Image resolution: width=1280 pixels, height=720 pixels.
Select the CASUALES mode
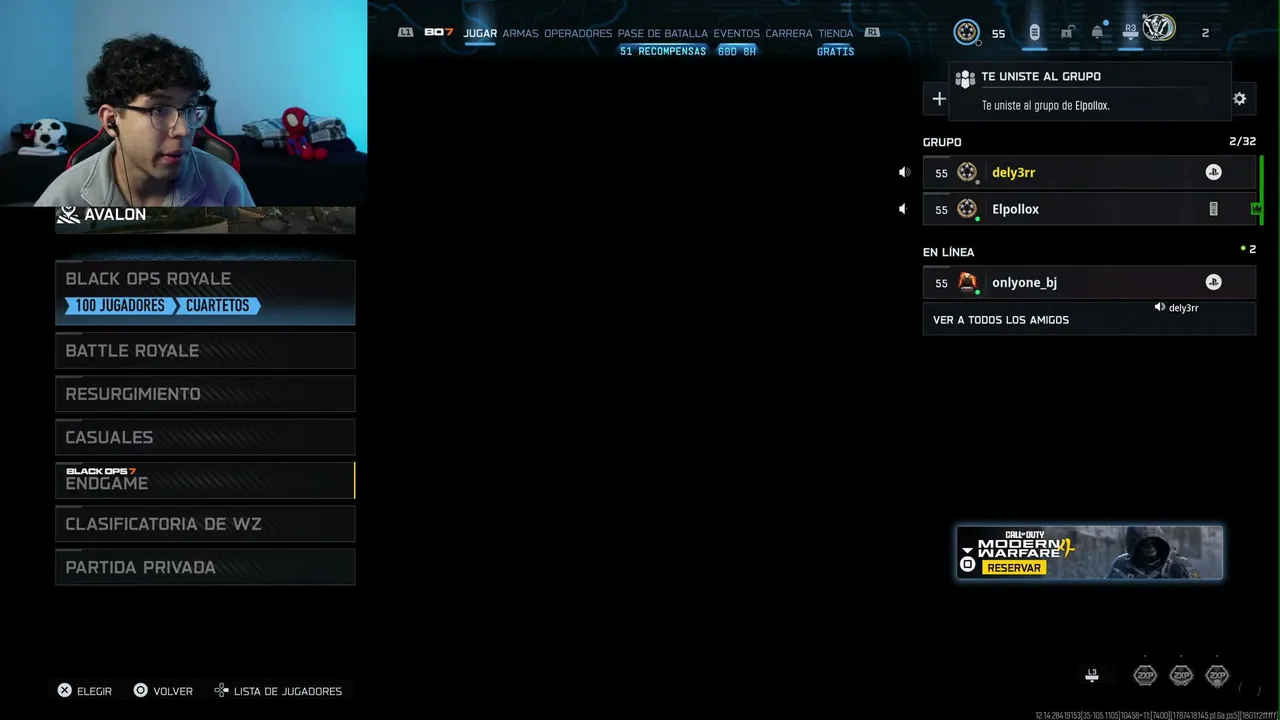[205, 437]
